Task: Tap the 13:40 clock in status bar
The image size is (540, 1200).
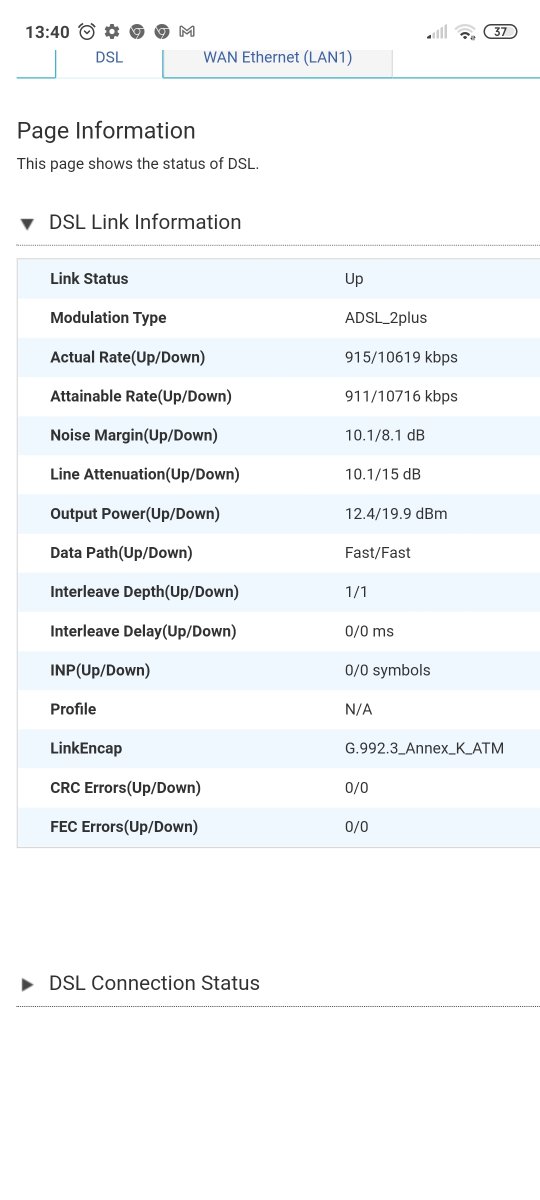Action: click(x=47, y=32)
